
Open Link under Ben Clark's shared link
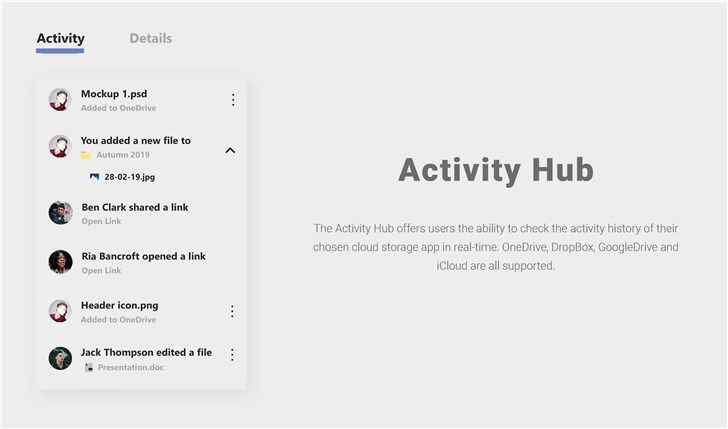pos(102,222)
